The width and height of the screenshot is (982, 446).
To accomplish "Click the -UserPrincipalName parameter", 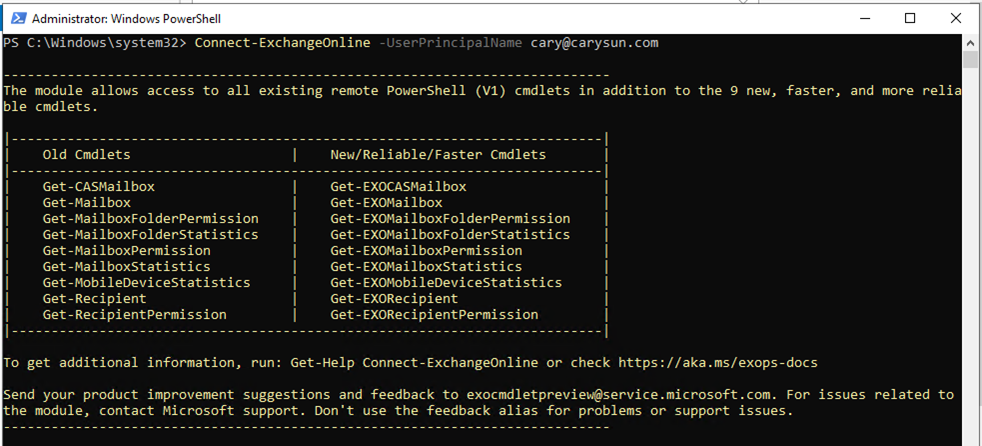I will click(450, 43).
